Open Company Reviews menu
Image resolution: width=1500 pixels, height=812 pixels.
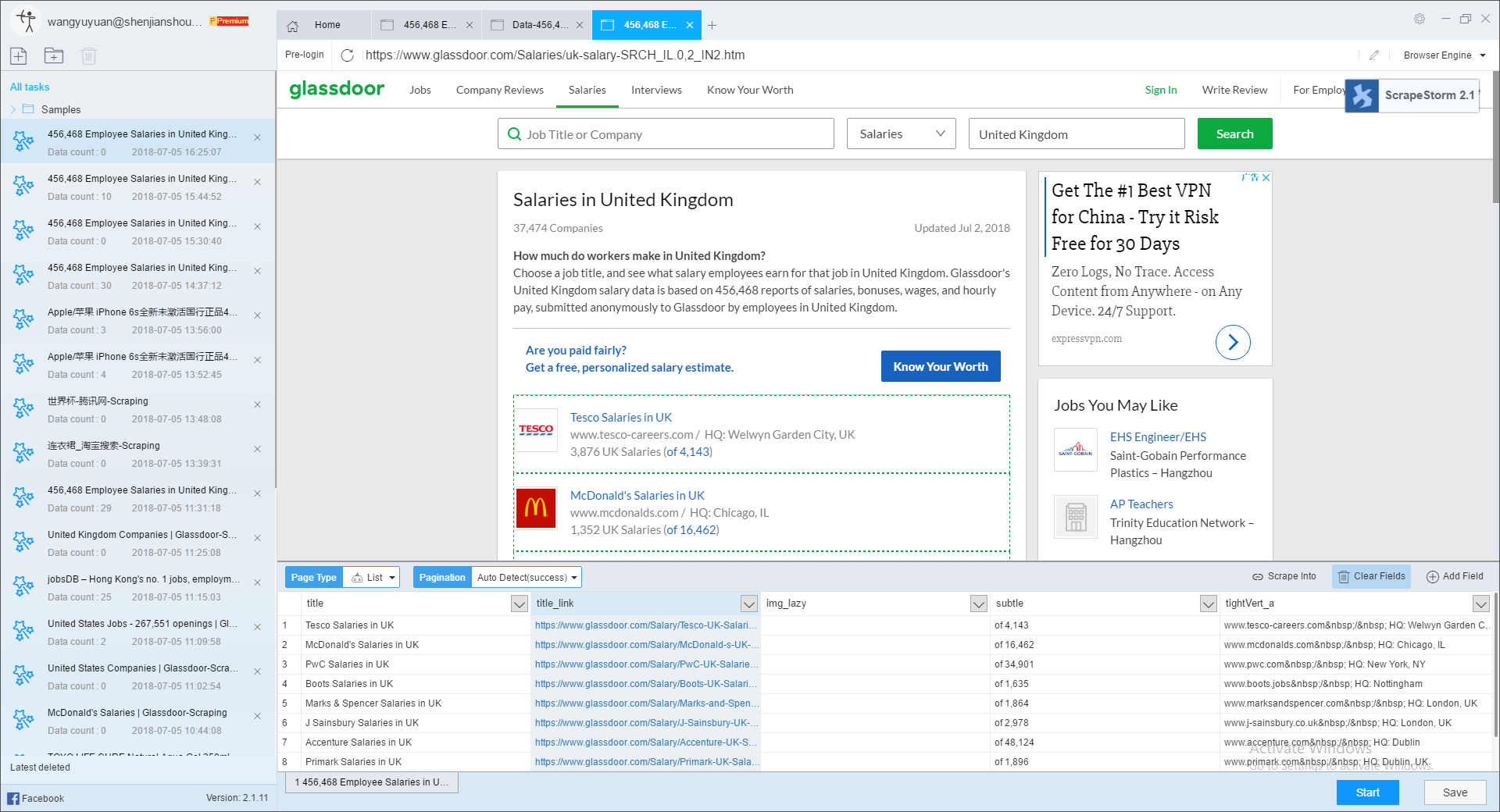tap(500, 90)
